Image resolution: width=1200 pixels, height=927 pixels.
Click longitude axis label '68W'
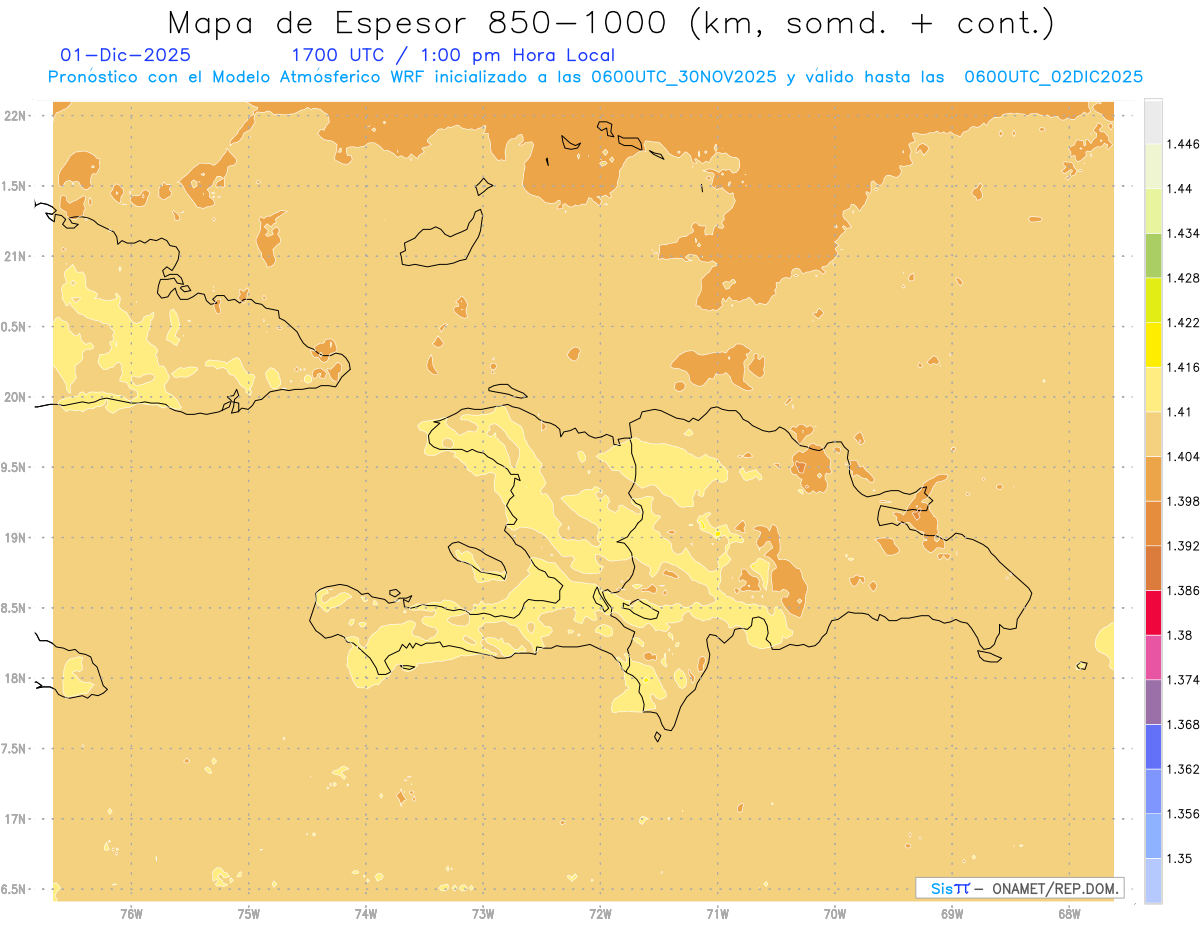pos(1069,913)
